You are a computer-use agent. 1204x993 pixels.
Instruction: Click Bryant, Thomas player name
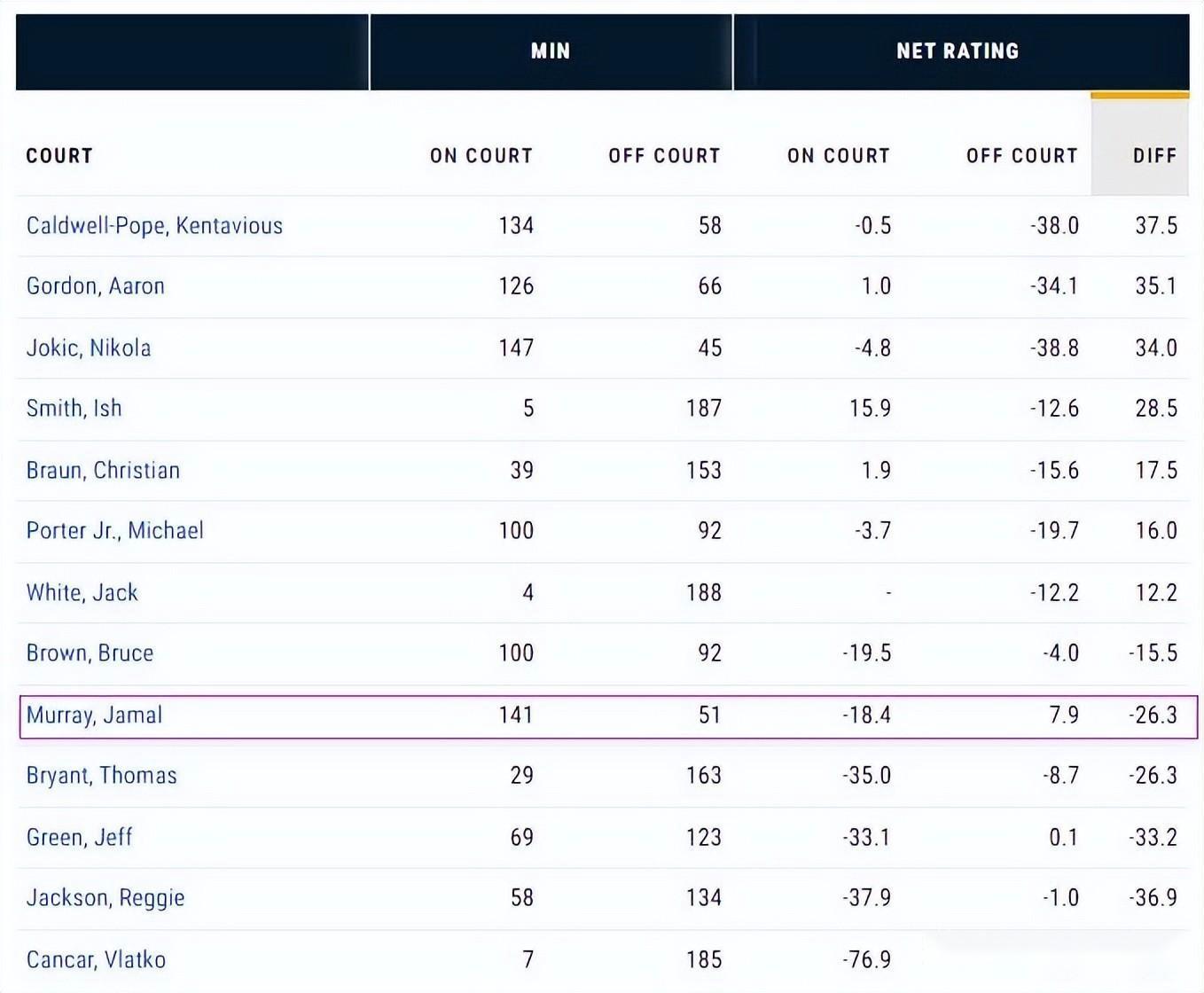point(102,776)
